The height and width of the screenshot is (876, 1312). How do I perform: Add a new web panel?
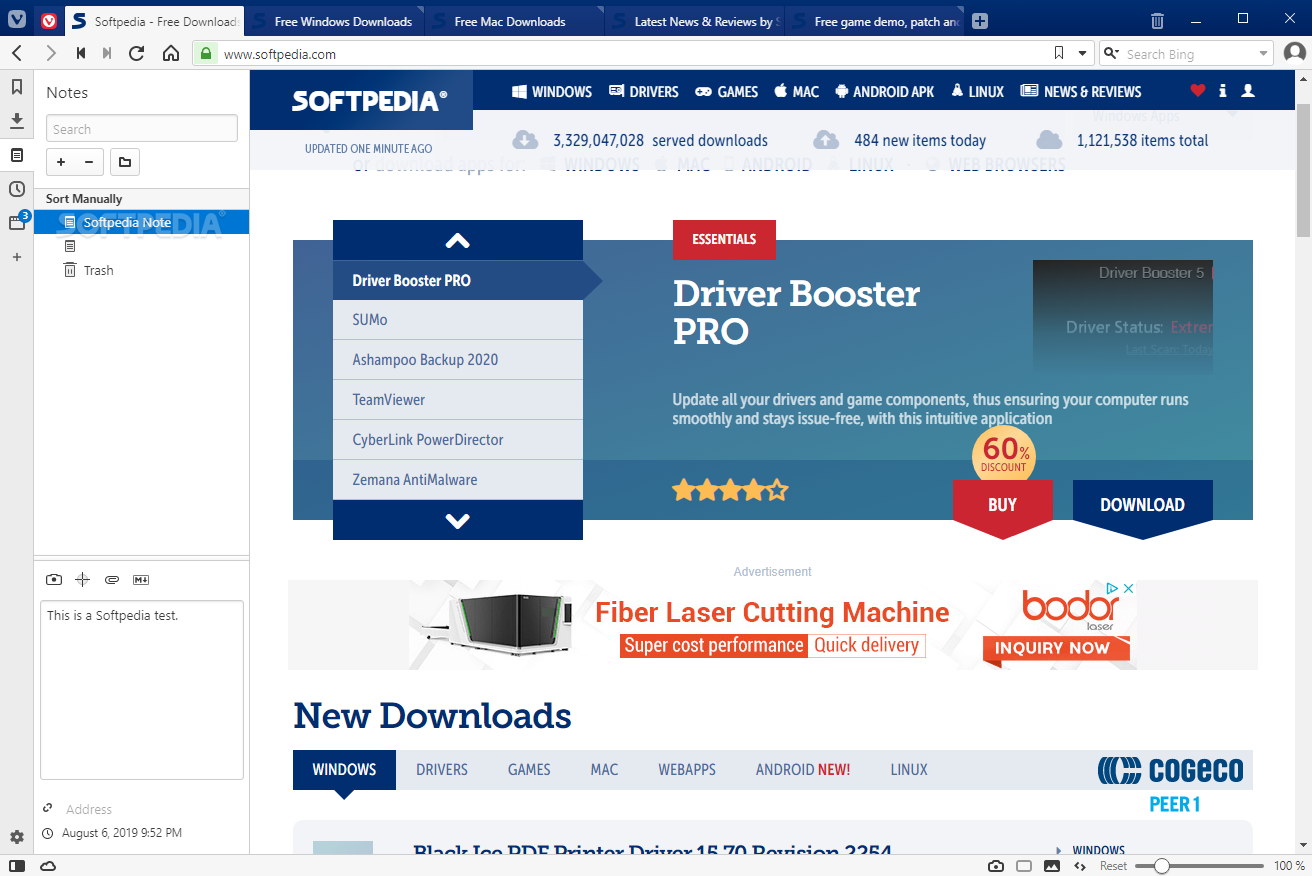[x=17, y=257]
